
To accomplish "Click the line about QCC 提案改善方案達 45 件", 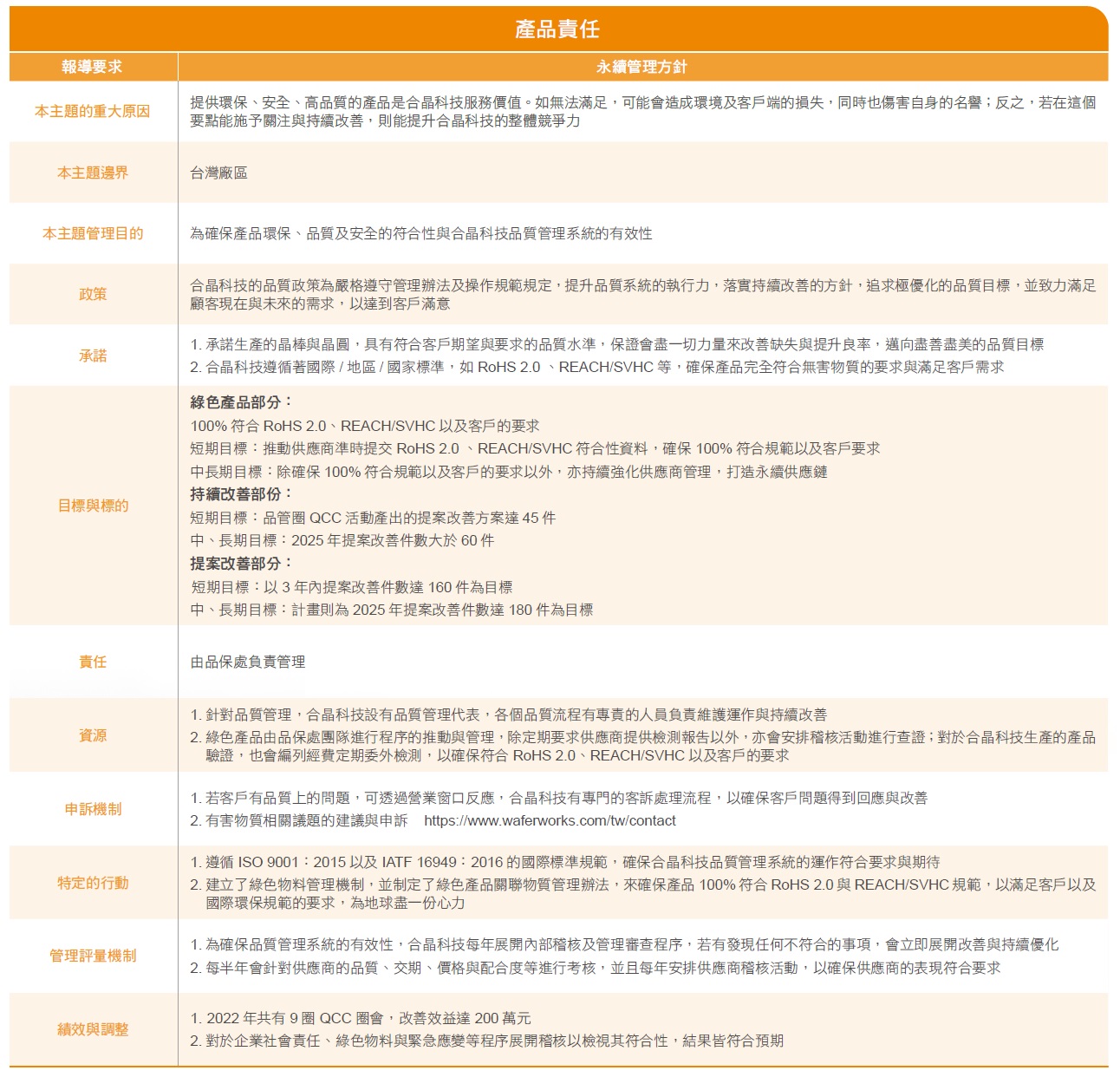I will (373, 518).
